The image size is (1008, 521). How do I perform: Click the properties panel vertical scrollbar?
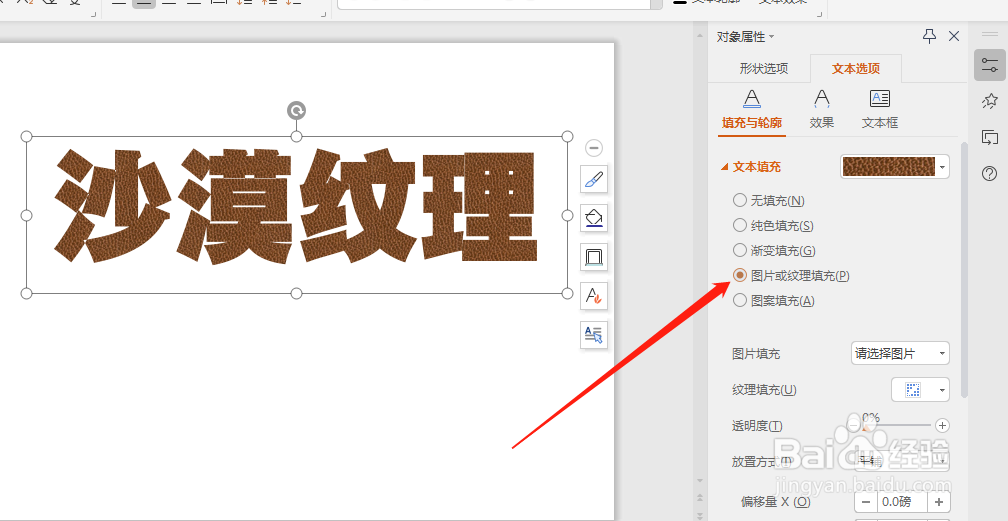[963, 270]
